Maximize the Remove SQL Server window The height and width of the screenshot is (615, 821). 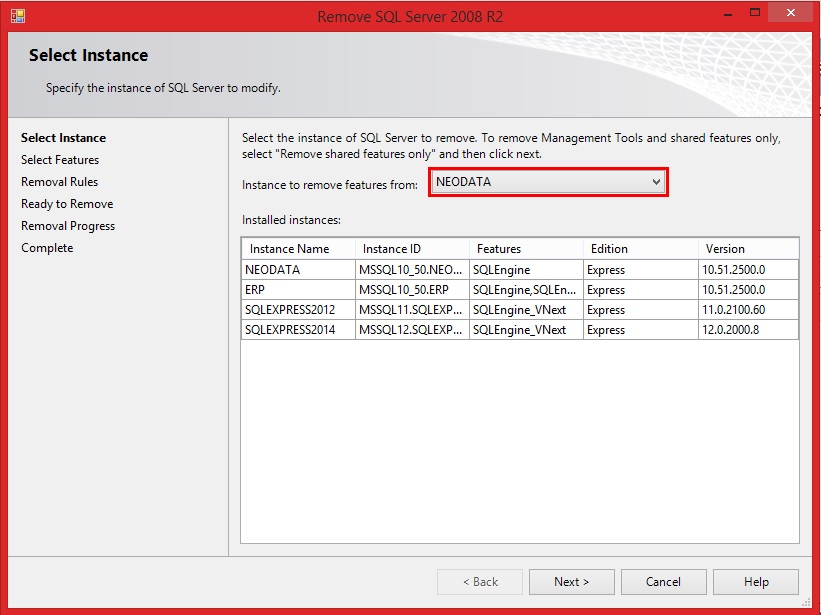click(x=755, y=13)
